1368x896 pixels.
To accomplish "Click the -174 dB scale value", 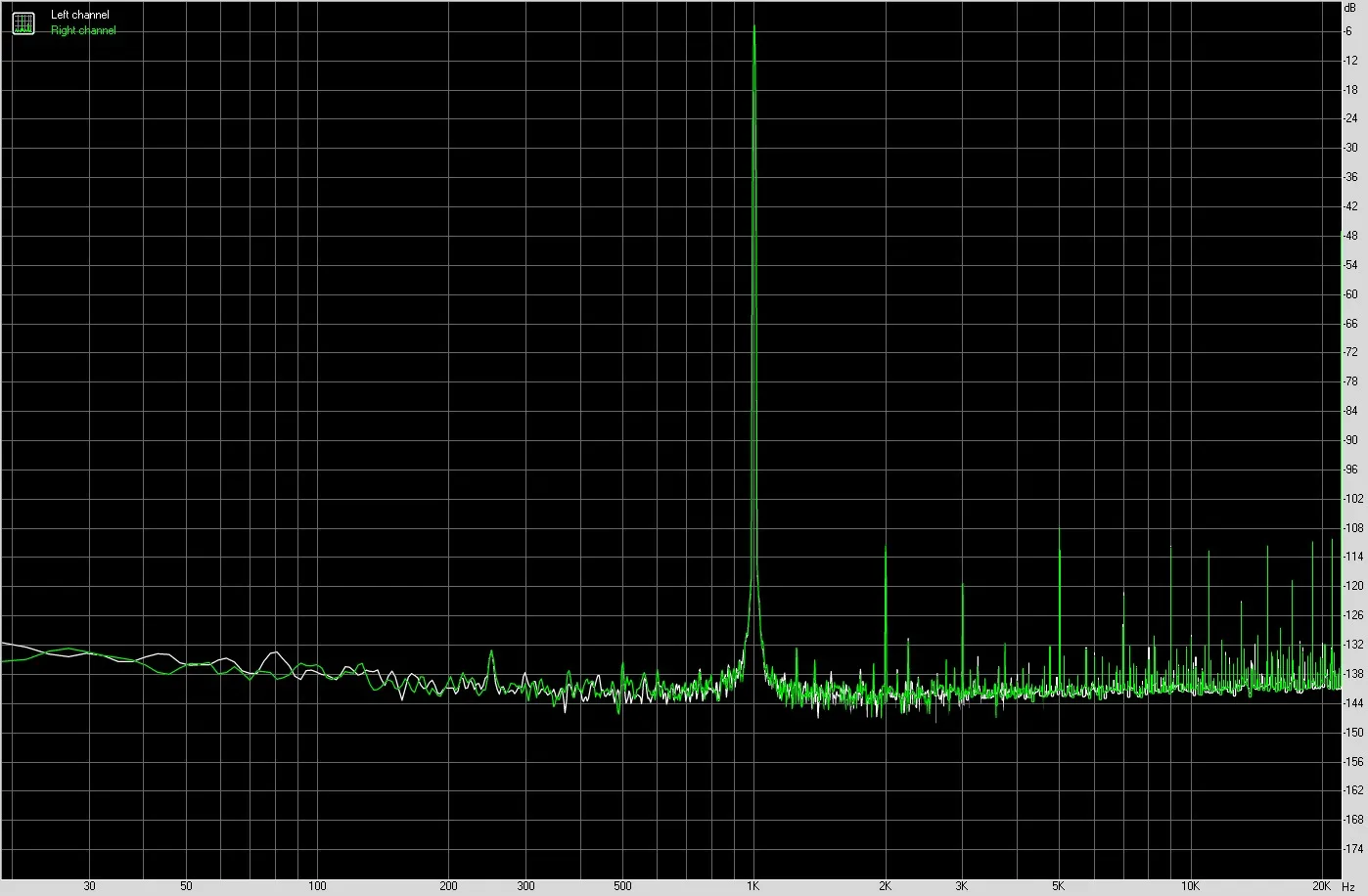I will (1353, 849).
